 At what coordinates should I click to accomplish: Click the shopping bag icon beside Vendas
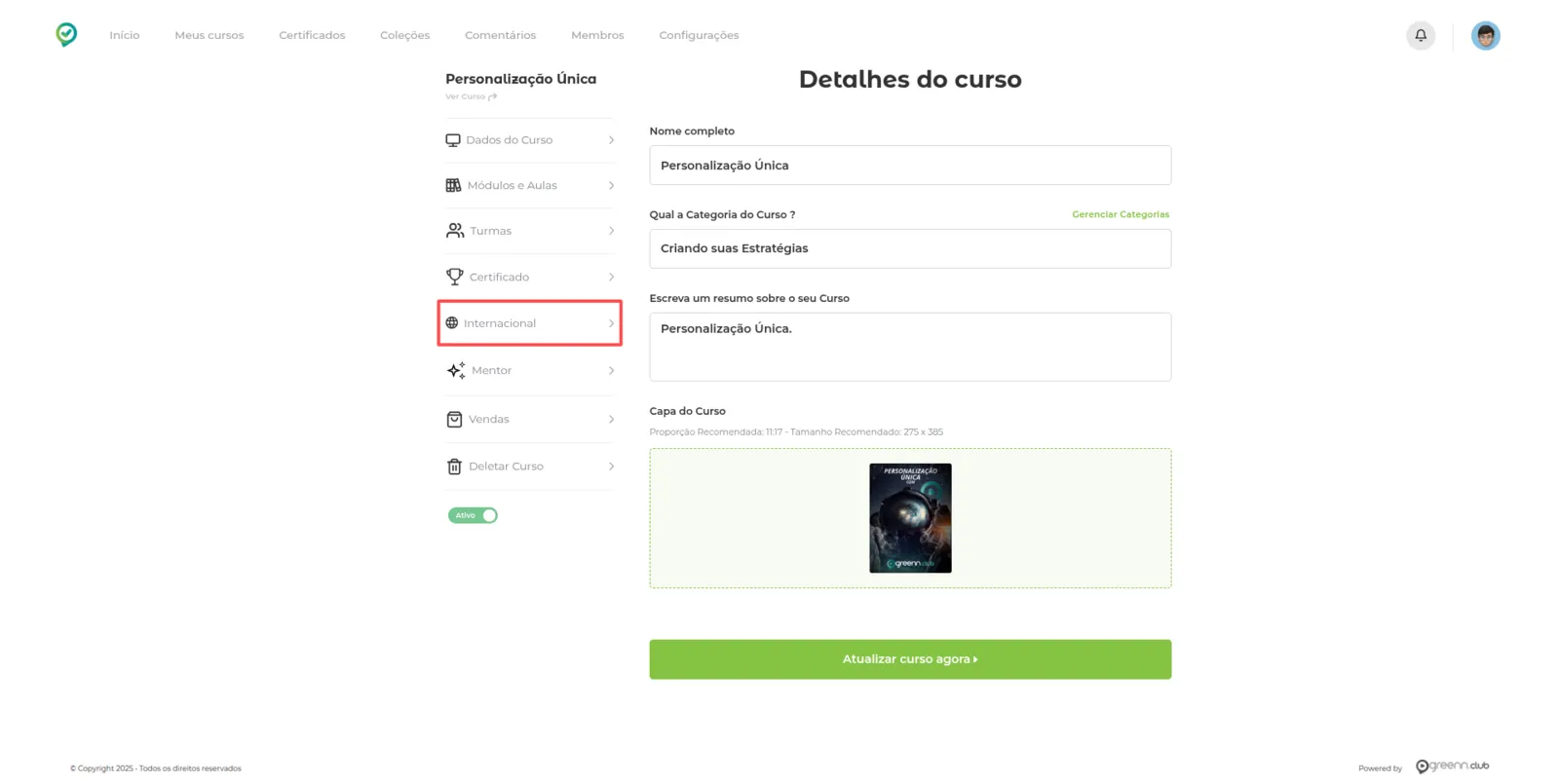click(454, 419)
